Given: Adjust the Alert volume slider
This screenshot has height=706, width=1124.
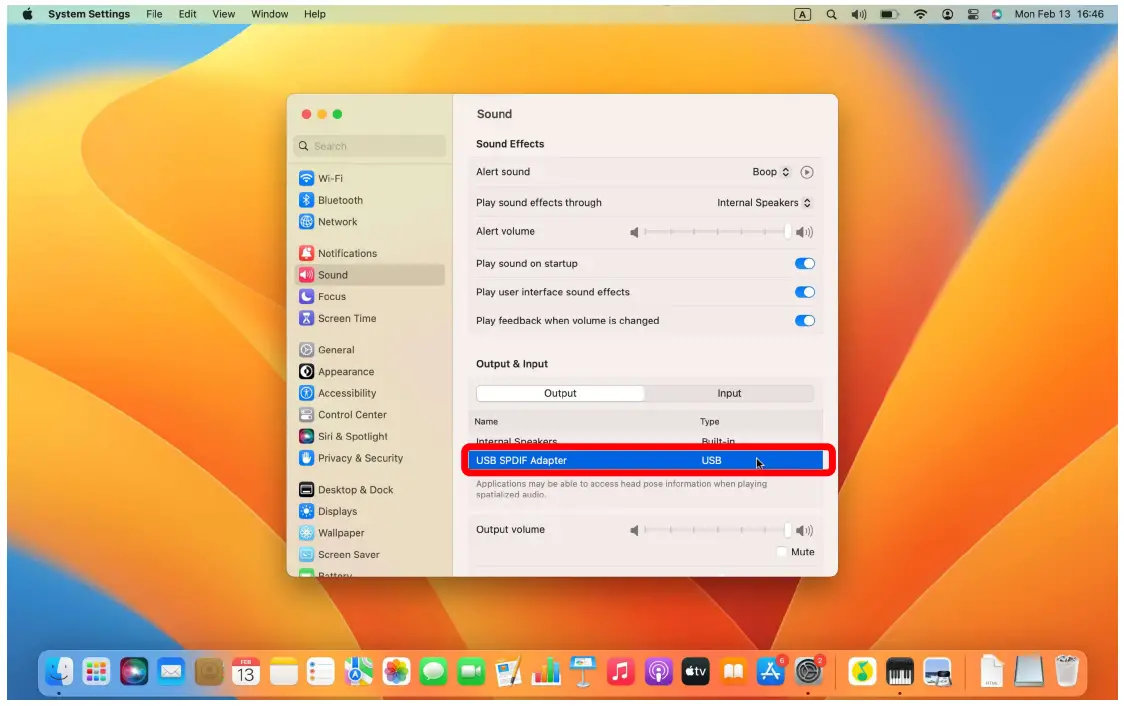Looking at the screenshot, I should click(x=717, y=232).
